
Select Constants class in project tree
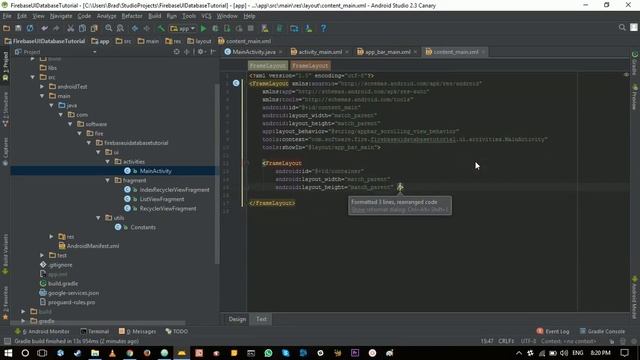click(x=143, y=227)
